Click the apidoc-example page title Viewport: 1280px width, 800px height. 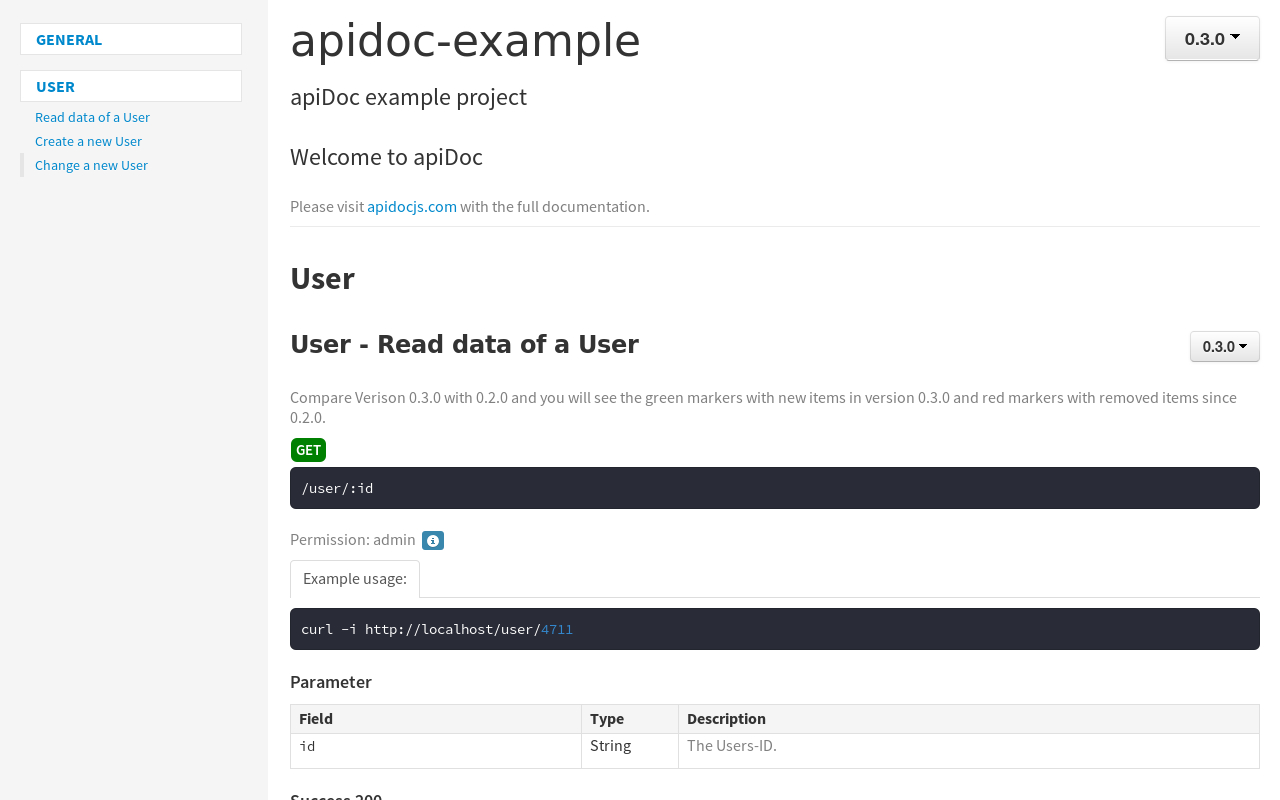(x=465, y=41)
